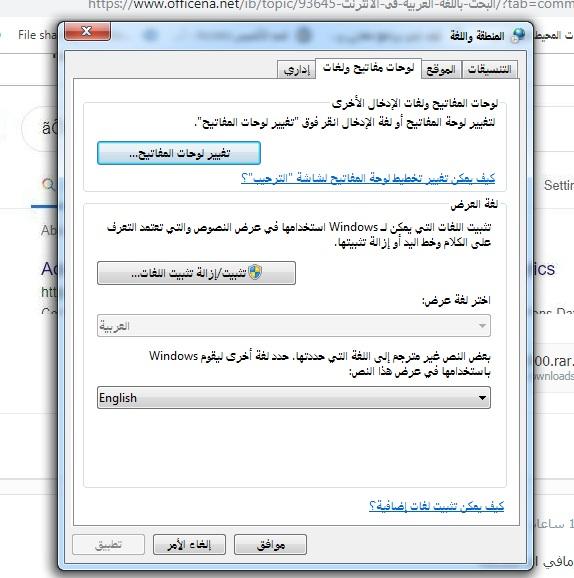Click the Settings link behind the dialog
Image resolution: width=574 pixels, height=578 pixels.
[559, 185]
